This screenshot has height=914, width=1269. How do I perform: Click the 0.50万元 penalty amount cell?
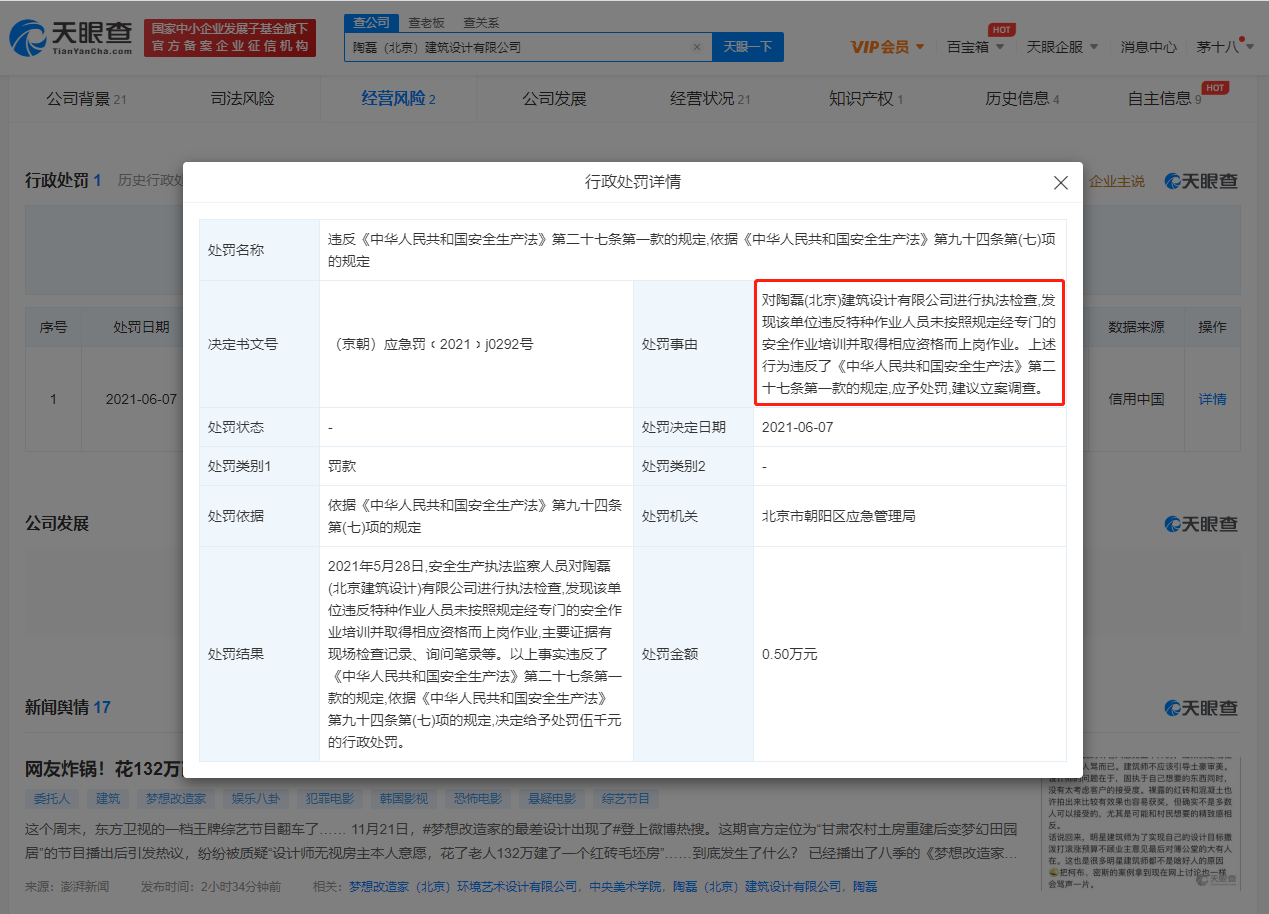910,654
